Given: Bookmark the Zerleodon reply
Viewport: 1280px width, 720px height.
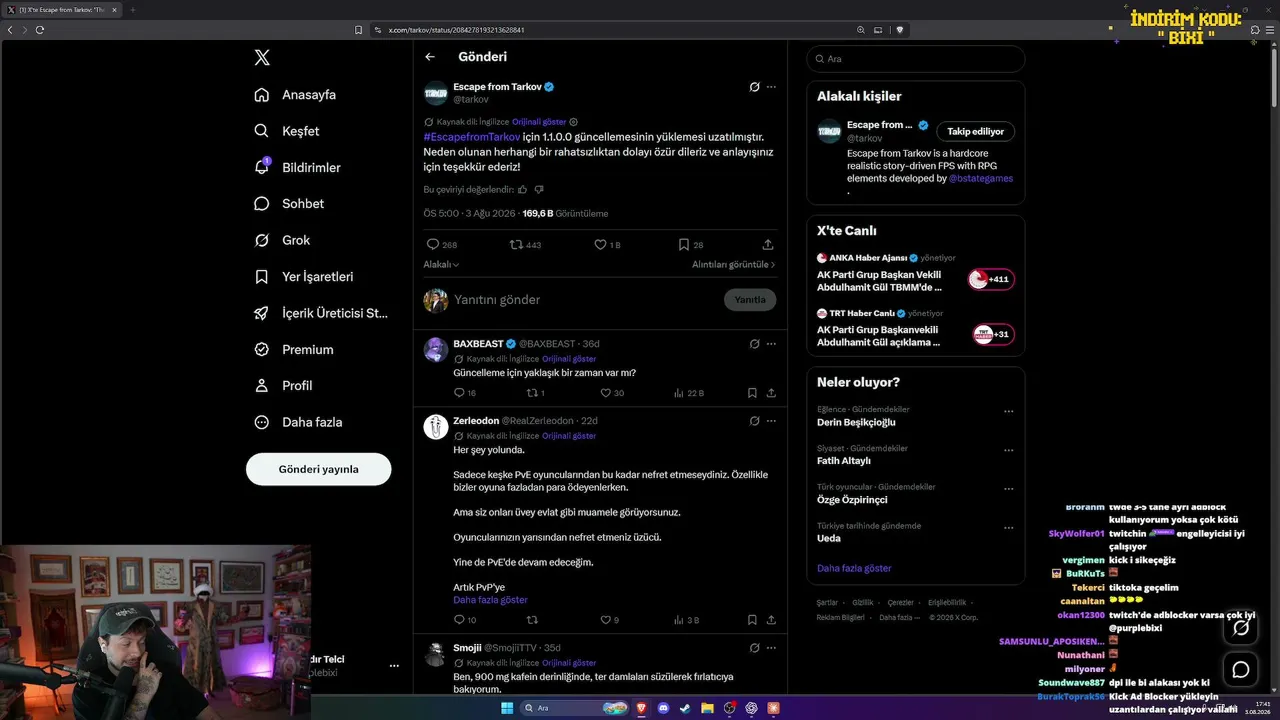Looking at the screenshot, I should pyautogui.click(x=752, y=620).
